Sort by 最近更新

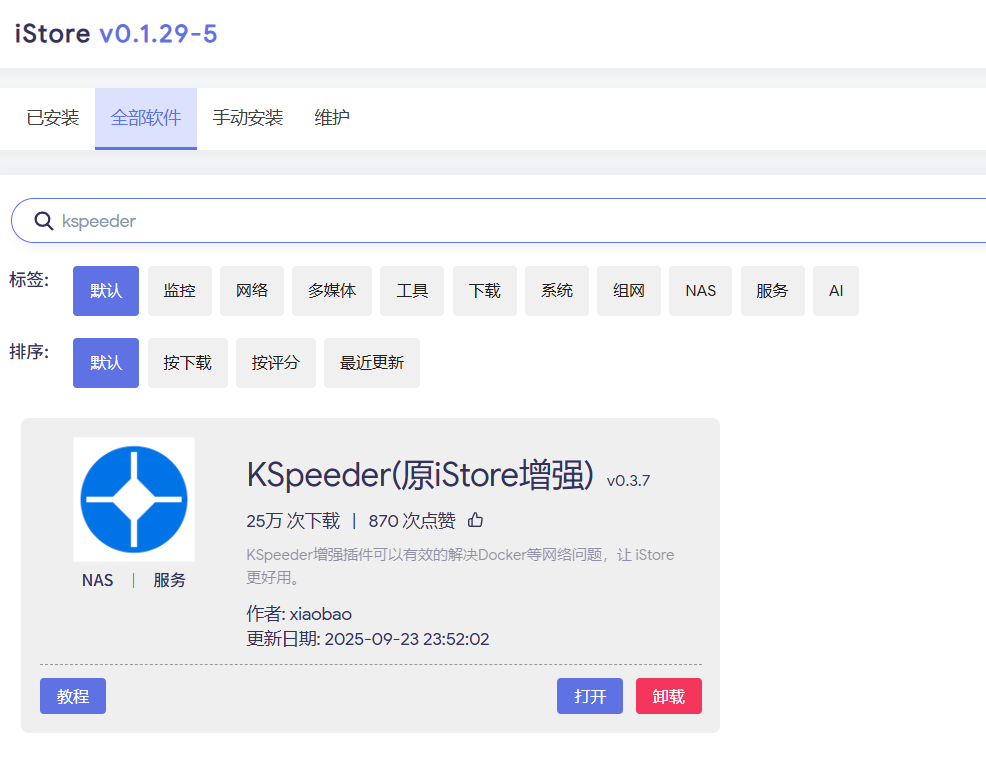pyautogui.click(x=372, y=363)
